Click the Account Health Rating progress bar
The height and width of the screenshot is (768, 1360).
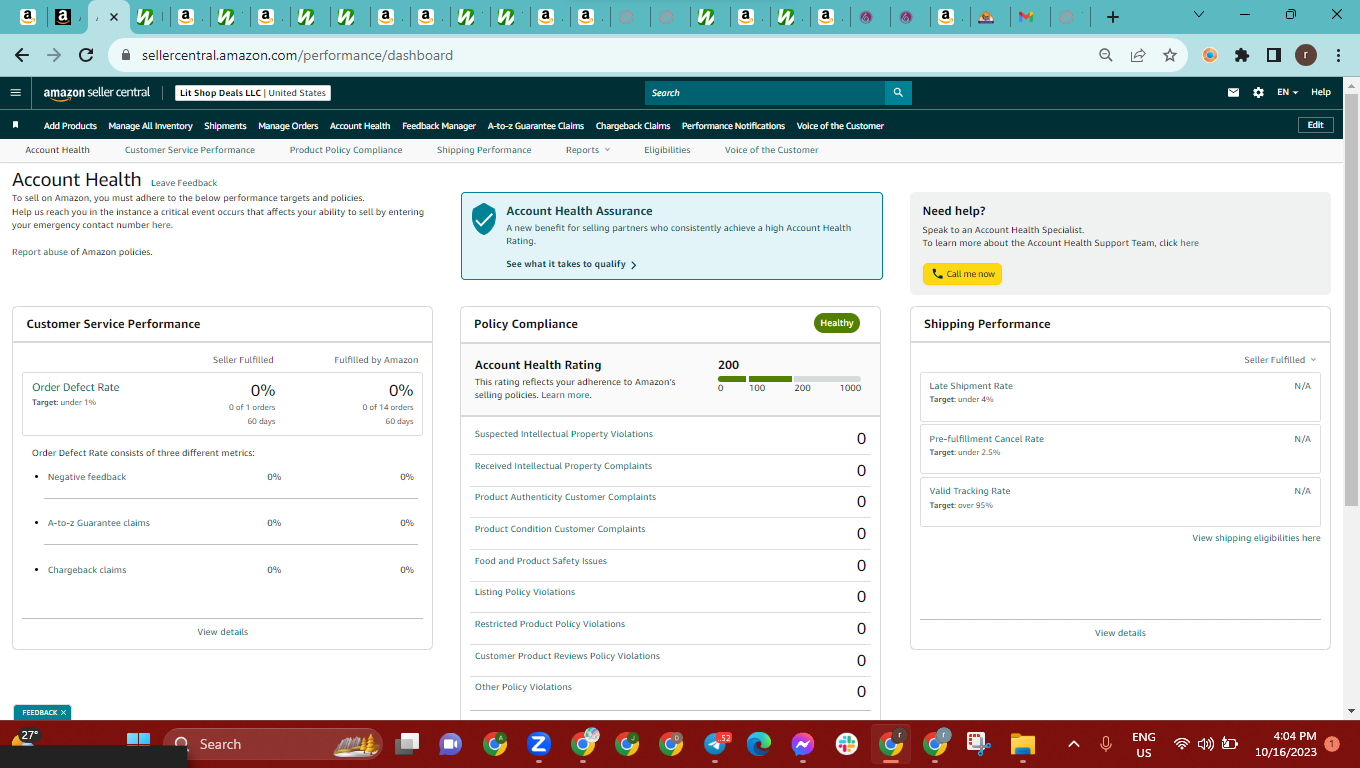(789, 379)
